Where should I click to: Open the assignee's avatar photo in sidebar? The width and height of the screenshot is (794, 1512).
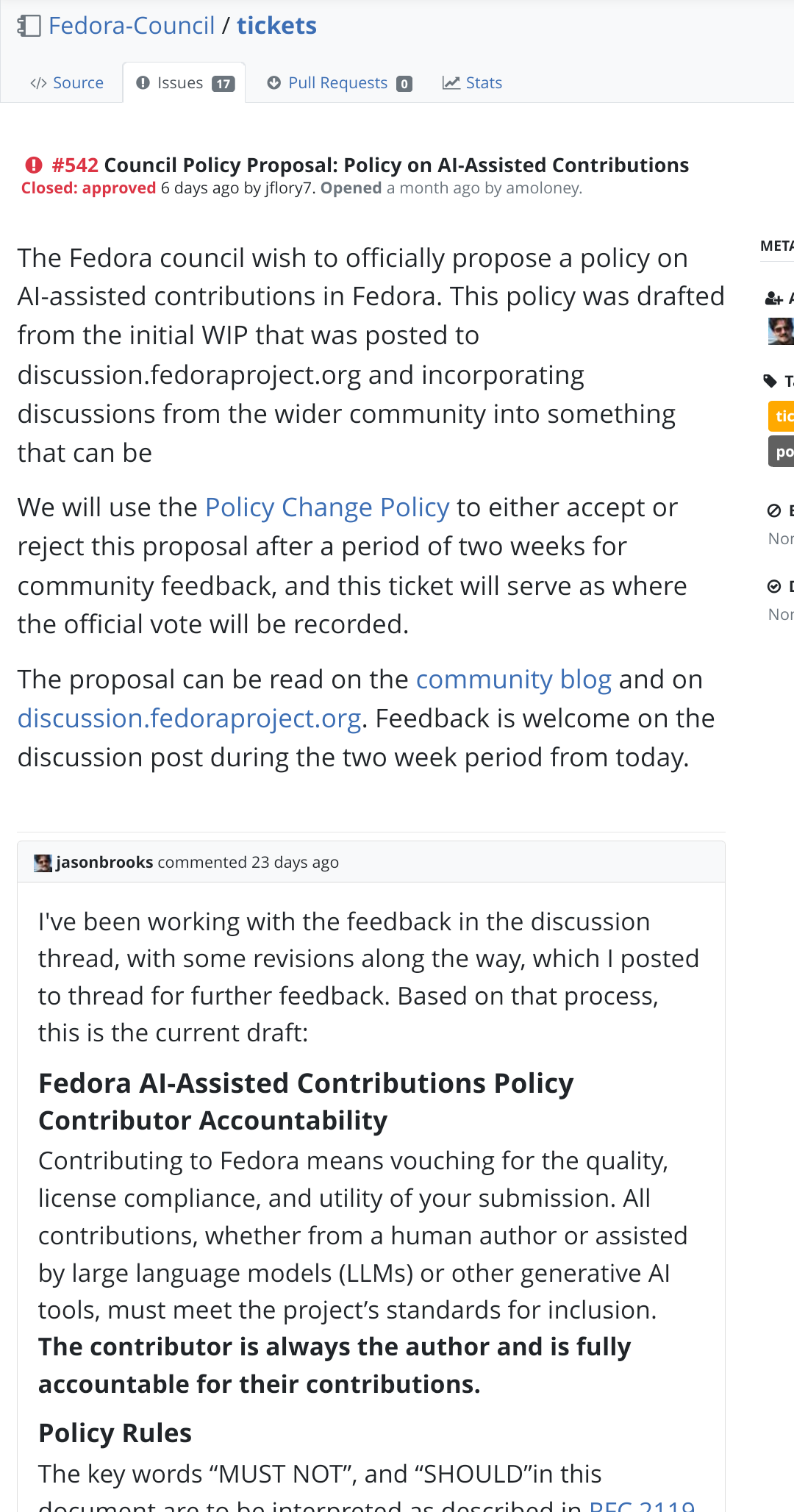[781, 332]
